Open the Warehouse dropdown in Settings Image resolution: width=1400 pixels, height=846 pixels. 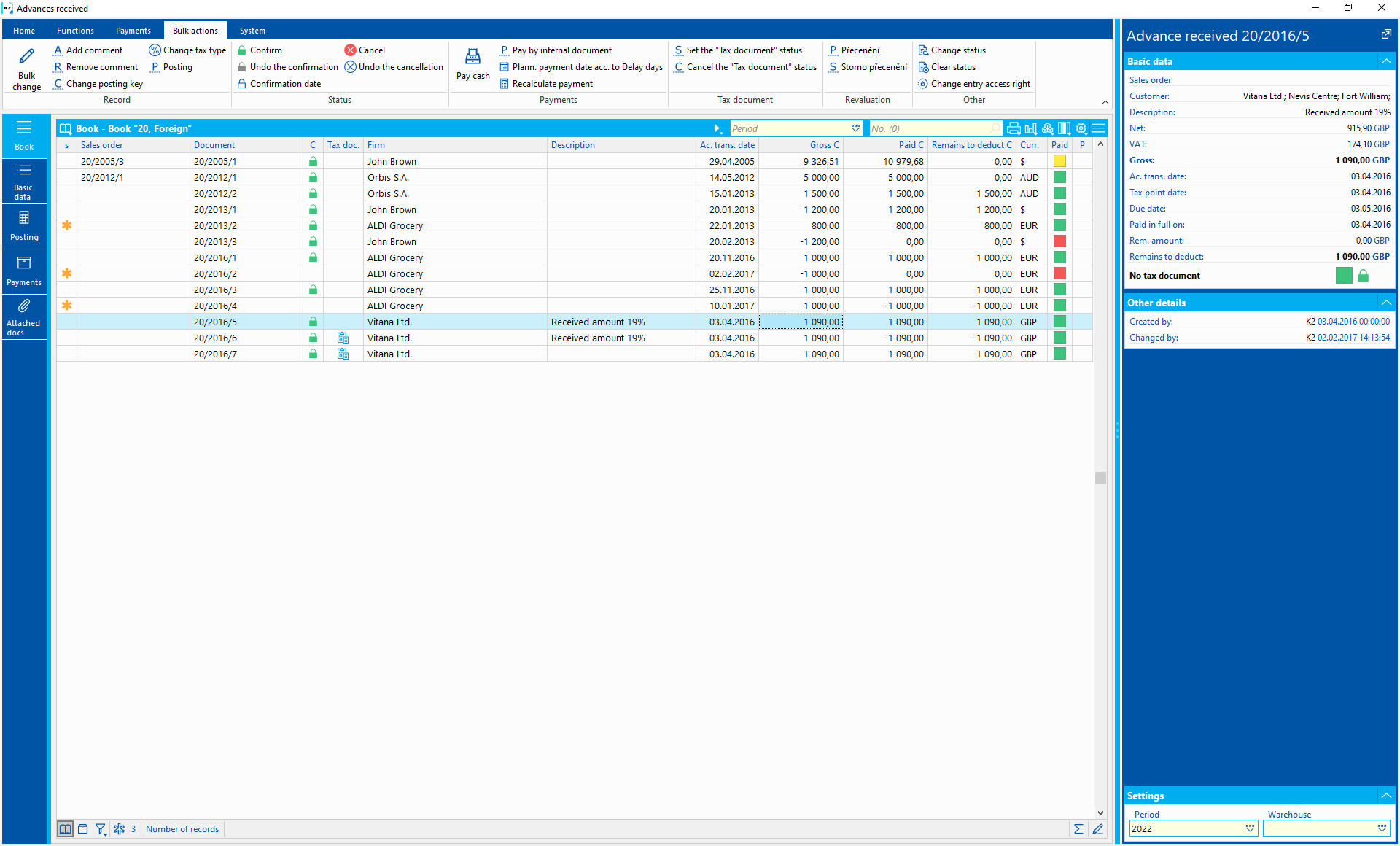click(x=1382, y=828)
